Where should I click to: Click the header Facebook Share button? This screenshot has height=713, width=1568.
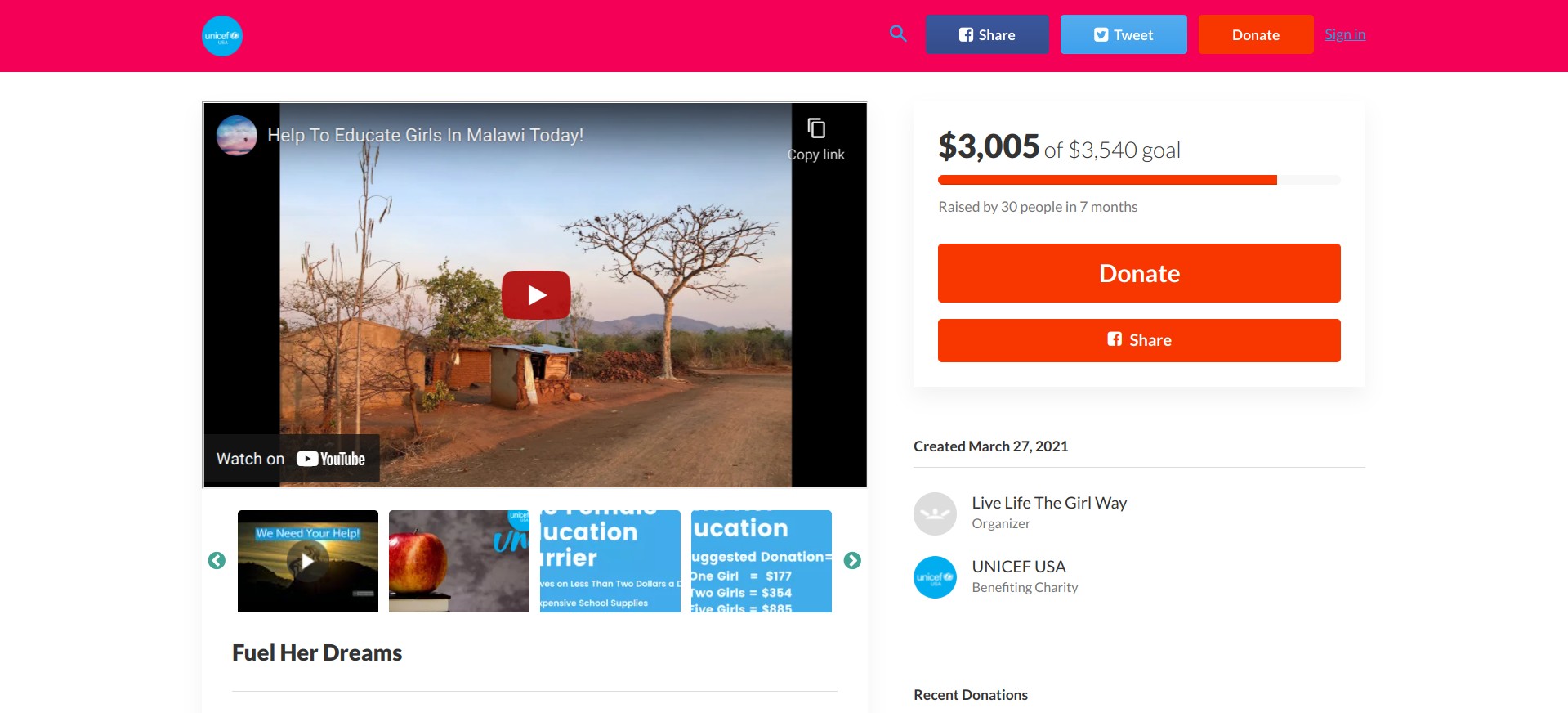(986, 35)
